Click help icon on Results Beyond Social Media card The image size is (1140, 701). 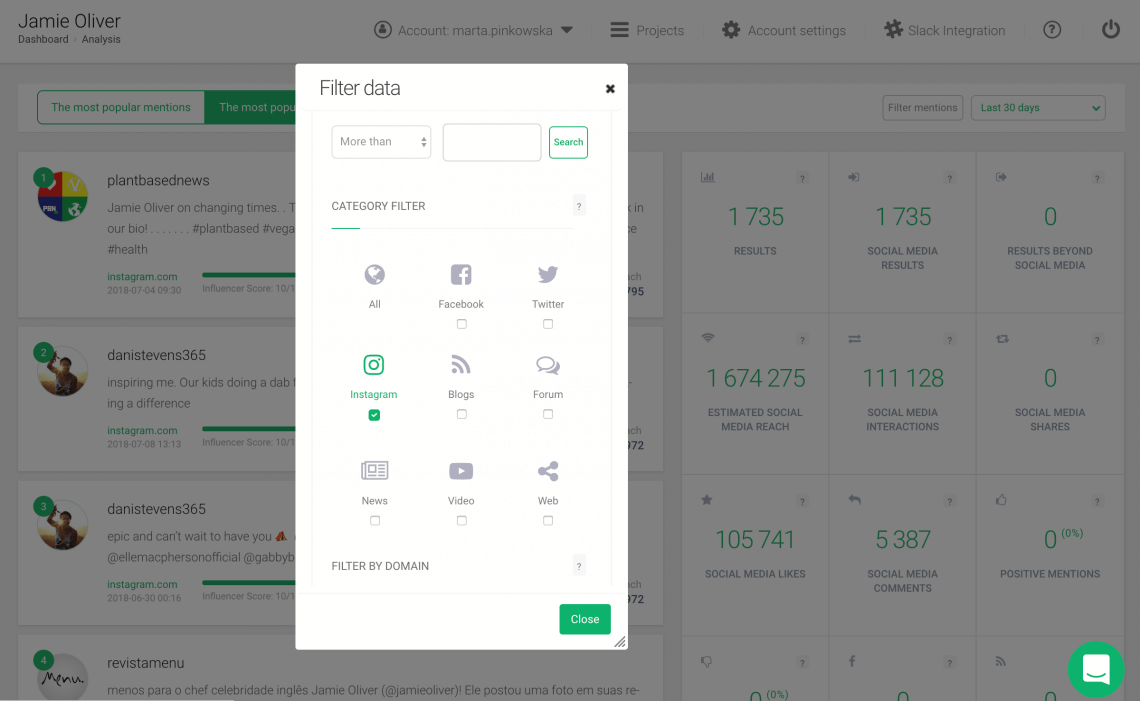click(1097, 179)
